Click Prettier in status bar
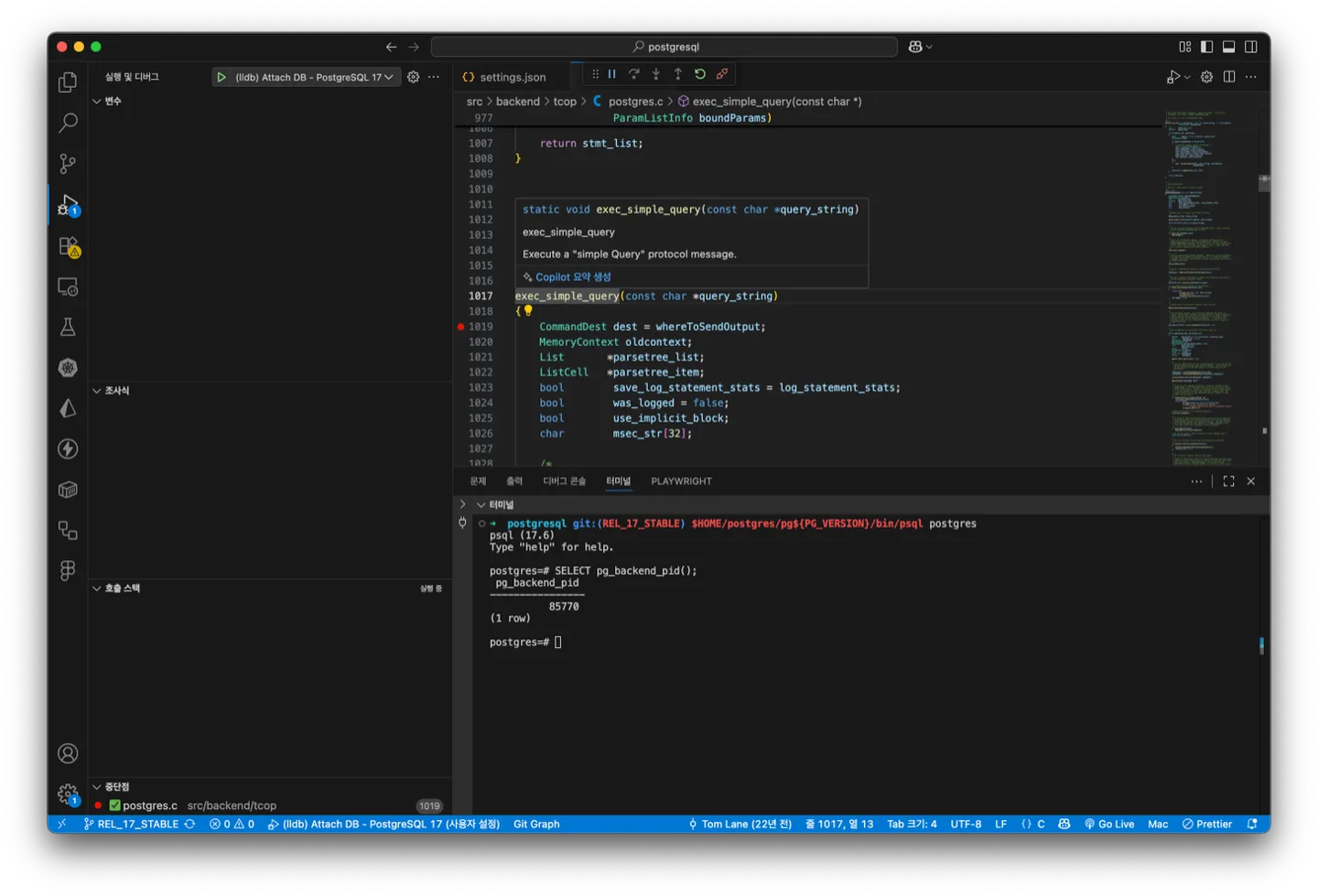This screenshot has width=1318, height=896. (1206, 824)
